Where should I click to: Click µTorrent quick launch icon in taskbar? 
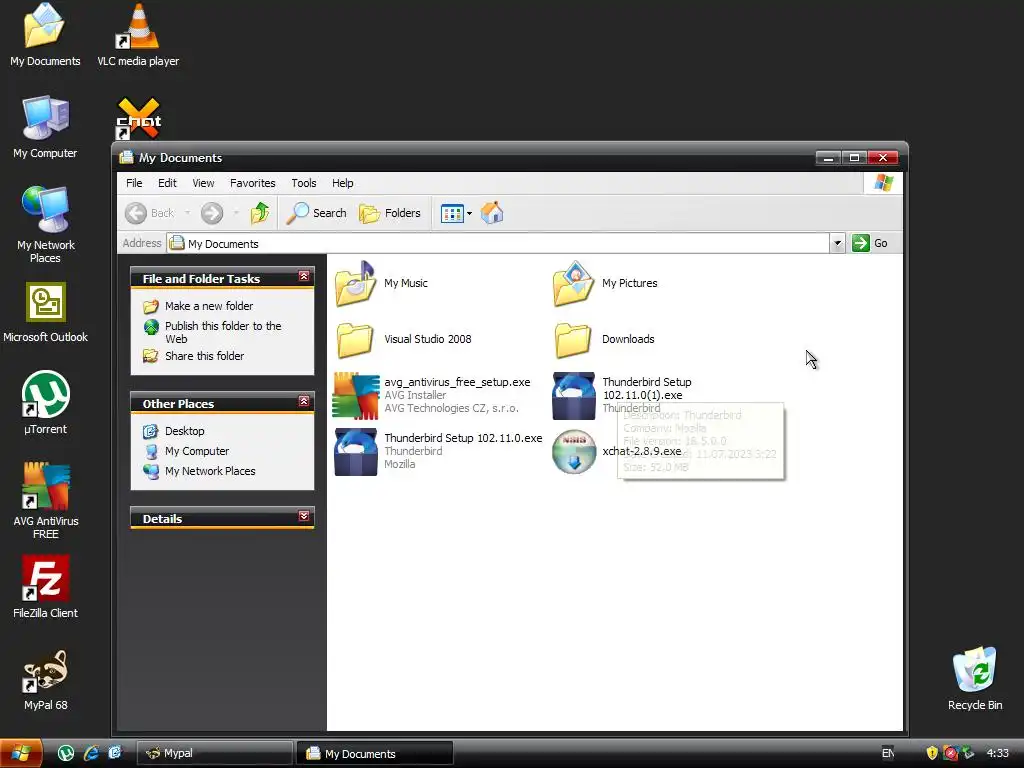click(x=65, y=753)
